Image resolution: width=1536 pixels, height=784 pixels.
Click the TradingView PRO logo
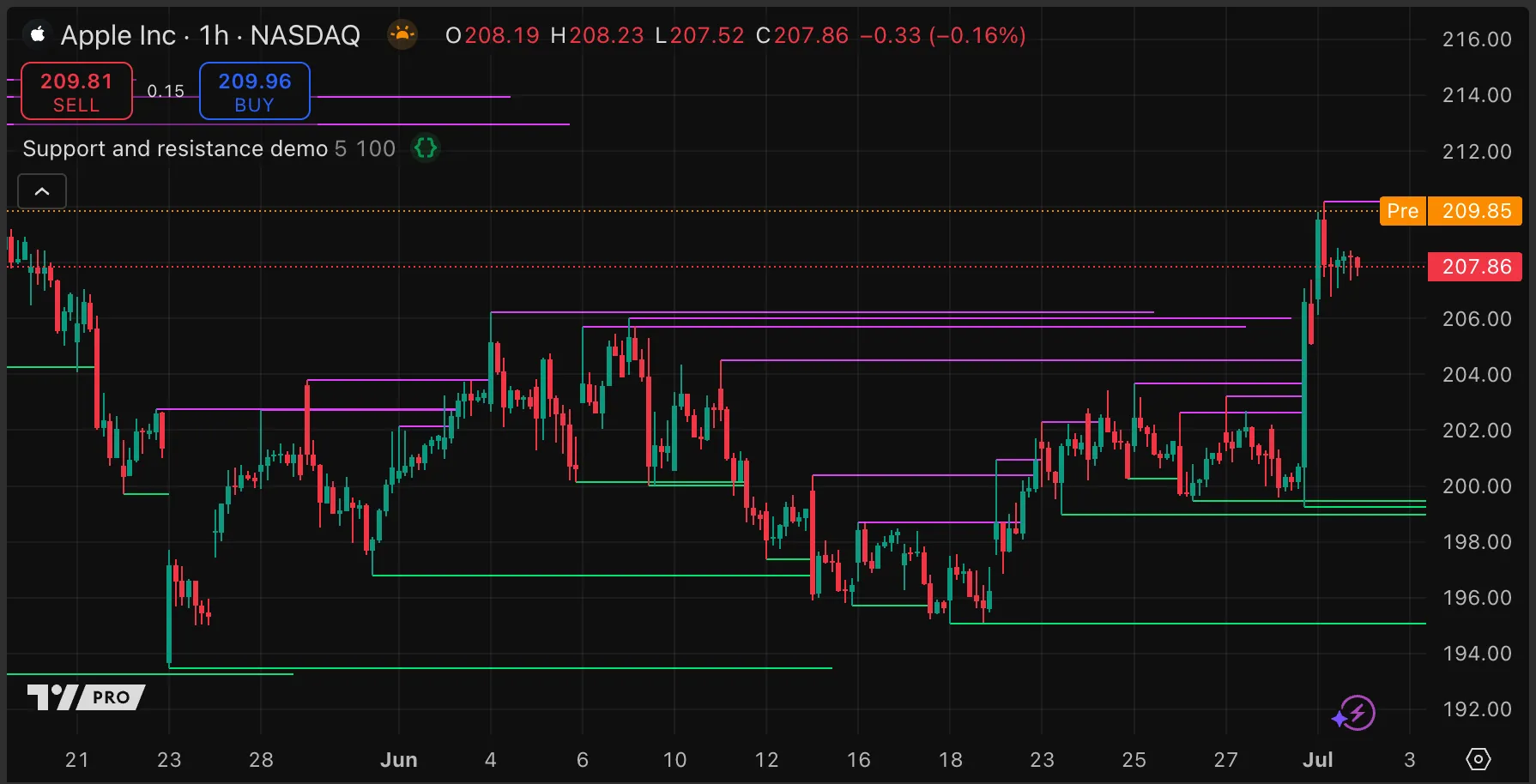tap(86, 697)
